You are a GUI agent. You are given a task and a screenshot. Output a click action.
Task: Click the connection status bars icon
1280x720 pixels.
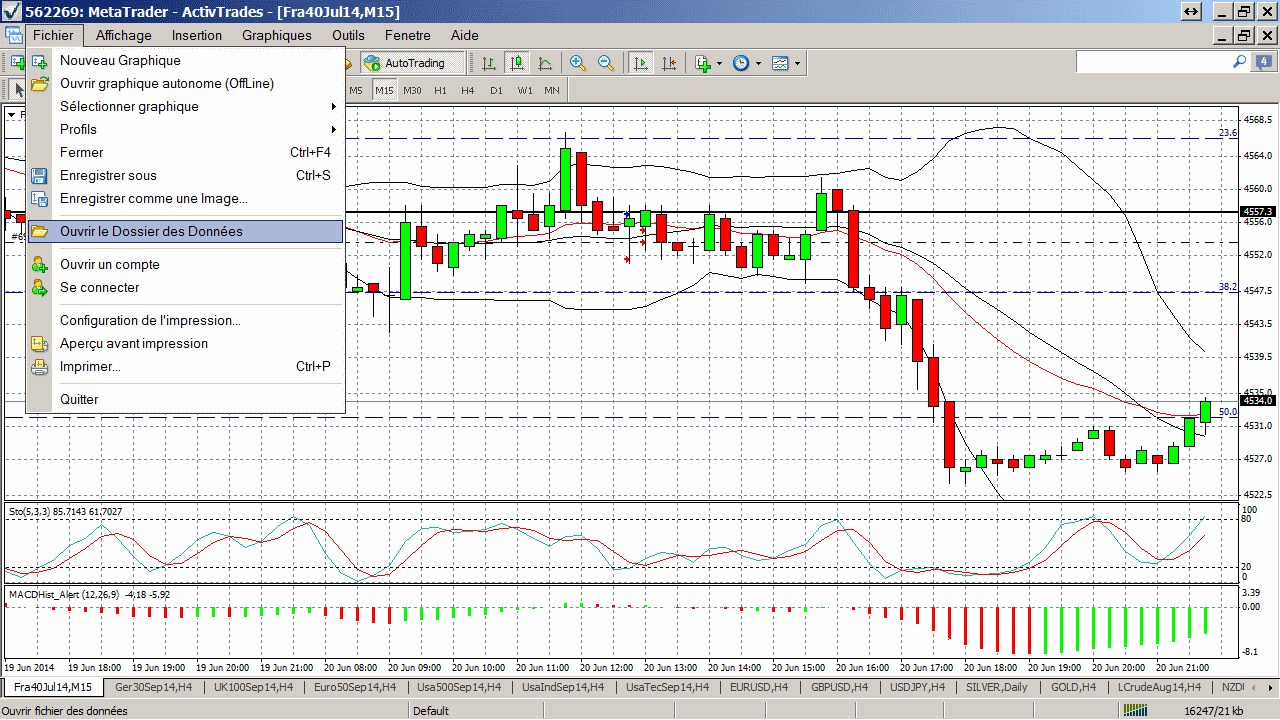(1134, 711)
